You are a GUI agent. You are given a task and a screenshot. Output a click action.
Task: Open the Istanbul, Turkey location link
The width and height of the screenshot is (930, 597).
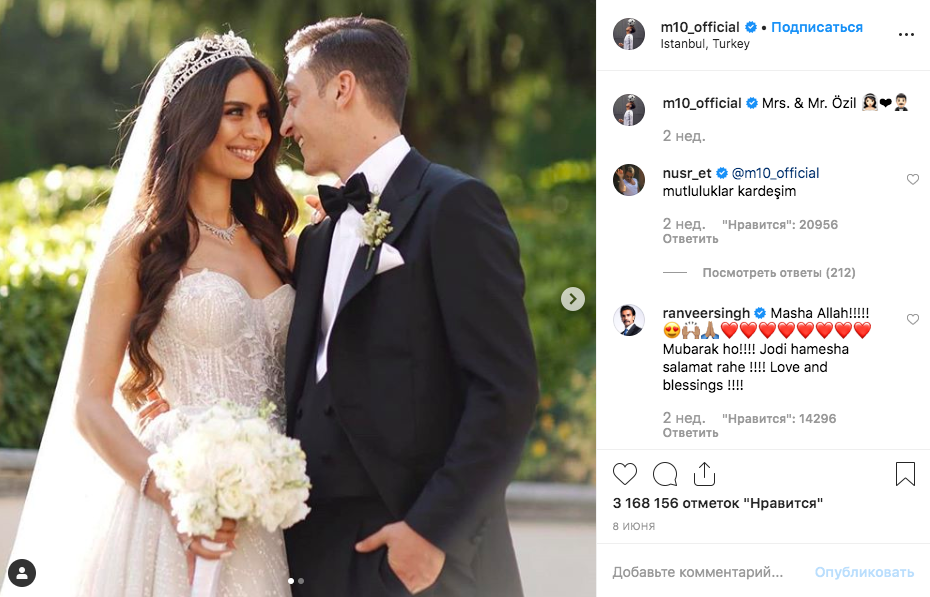pyautogui.click(x=705, y=44)
